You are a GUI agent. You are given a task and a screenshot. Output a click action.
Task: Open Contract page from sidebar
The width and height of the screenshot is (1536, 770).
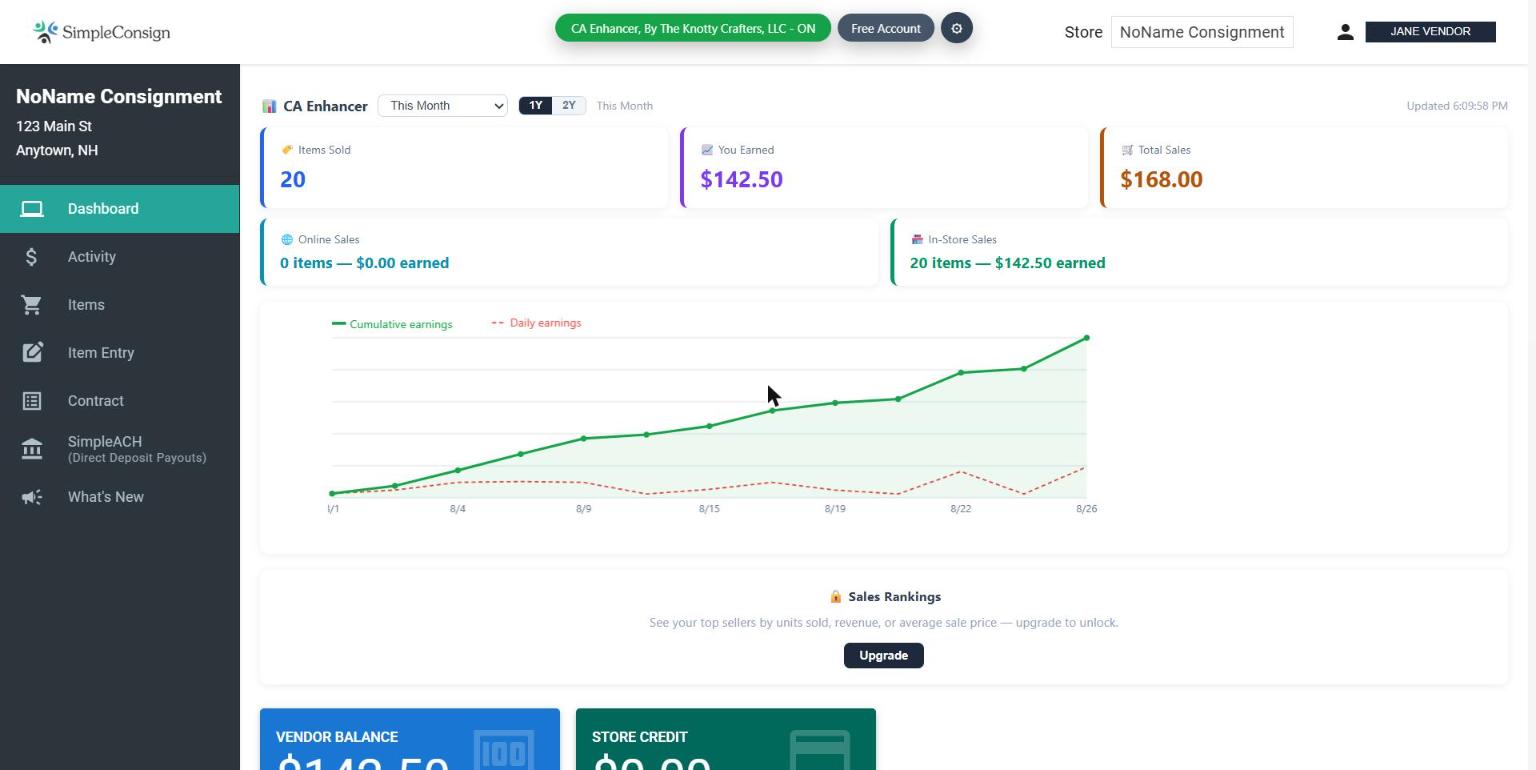pos(120,401)
